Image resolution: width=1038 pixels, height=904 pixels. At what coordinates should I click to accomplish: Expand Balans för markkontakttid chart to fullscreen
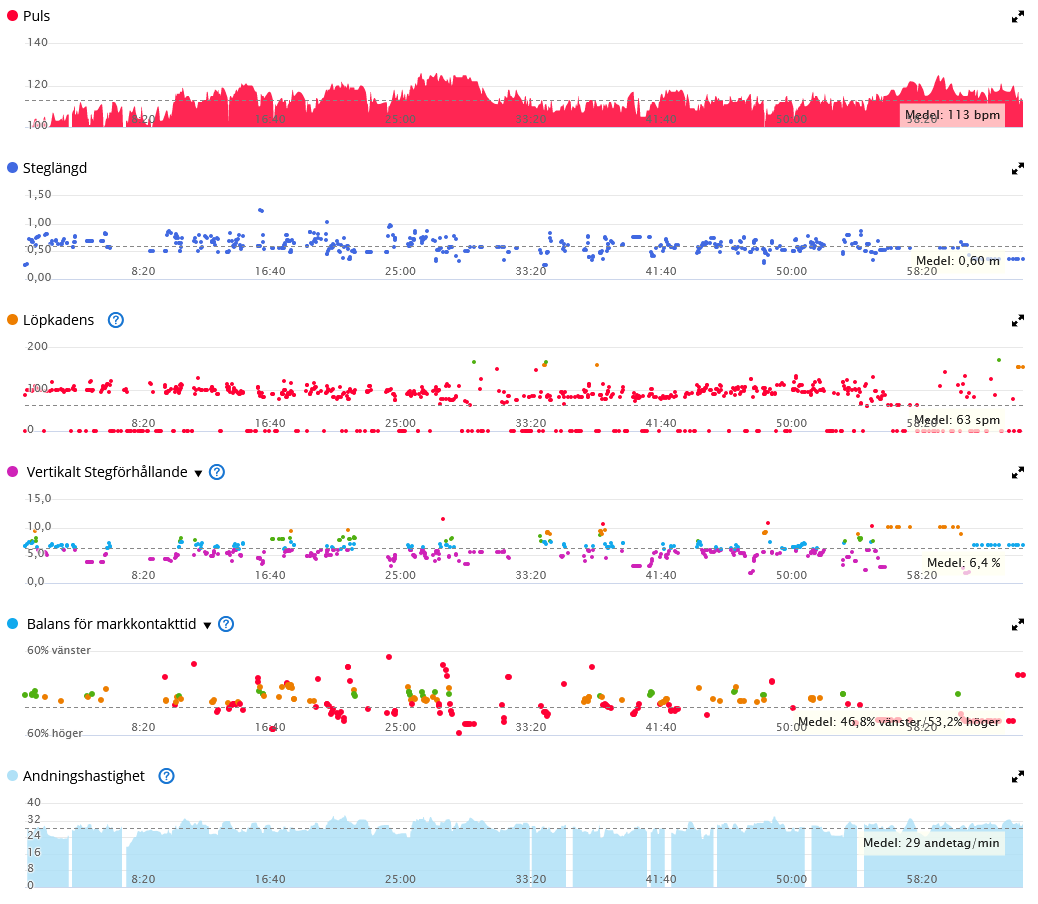[x=1017, y=625]
